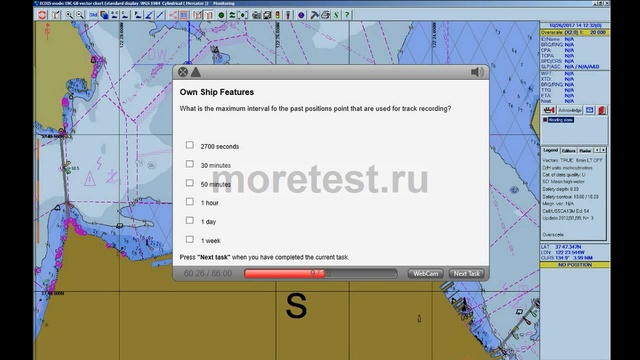Screen dimensions: 640x360
Task: Zoom in with the first magnifier icon
Action: [x=69, y=15]
